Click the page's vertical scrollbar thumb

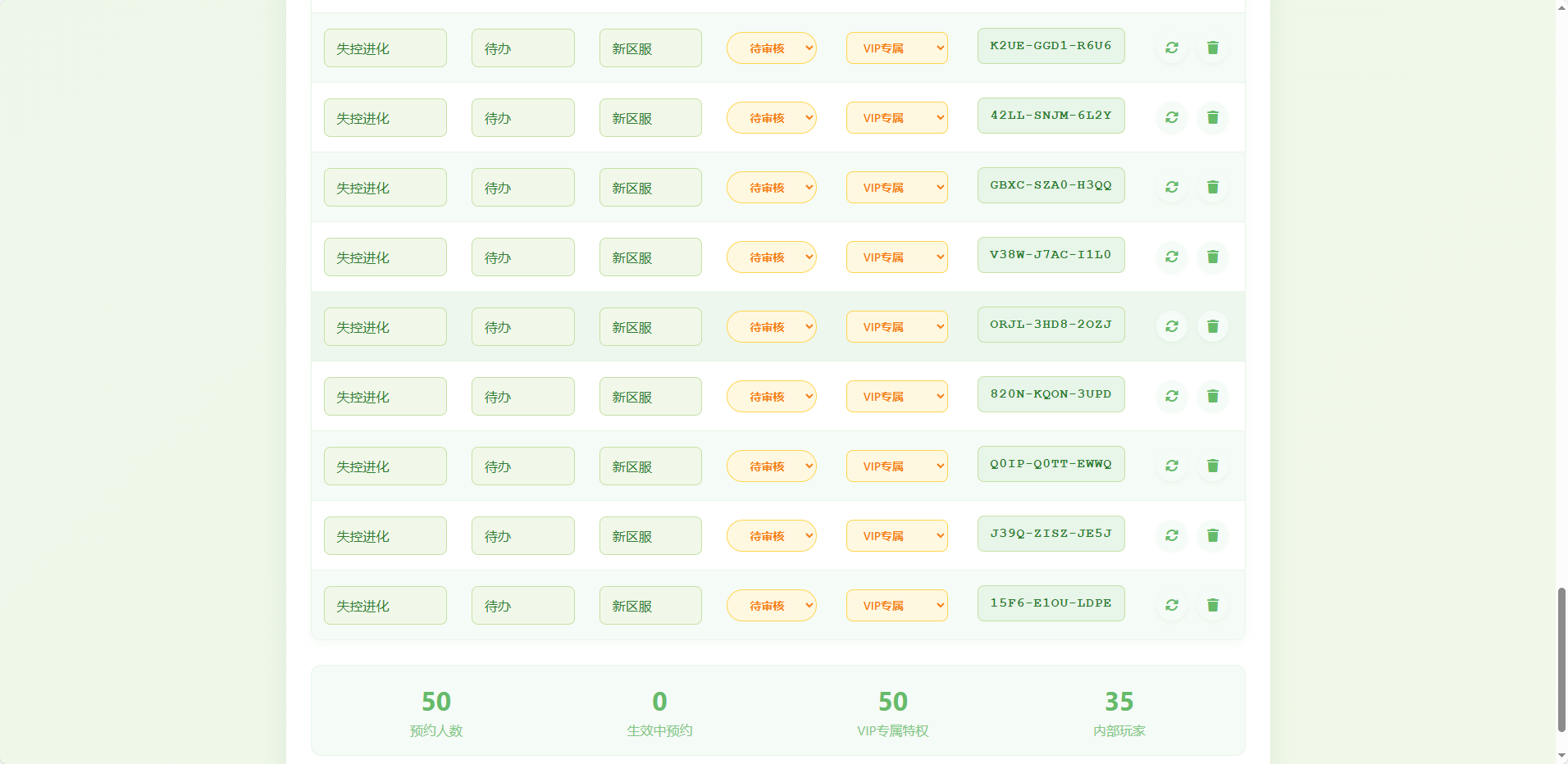[1561, 659]
